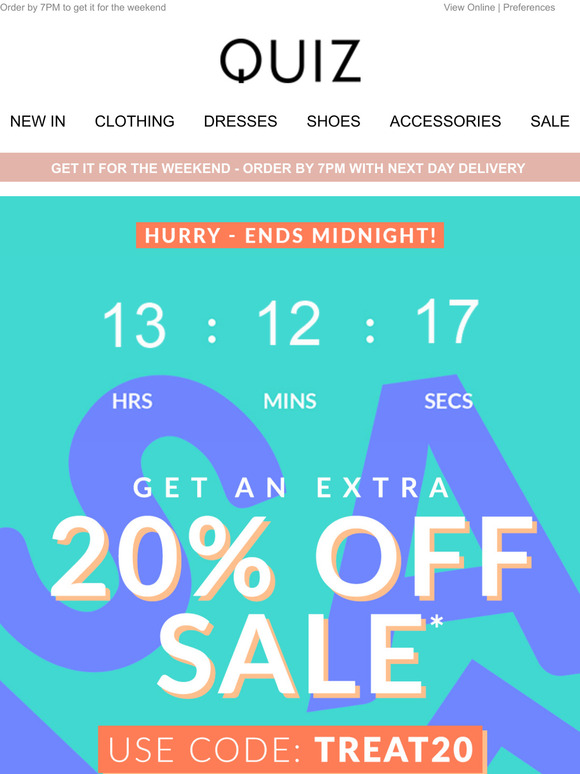Screen dimensions: 580x774
Task: Click the Hurry Ends Midnight label
Action: [x=290, y=235]
